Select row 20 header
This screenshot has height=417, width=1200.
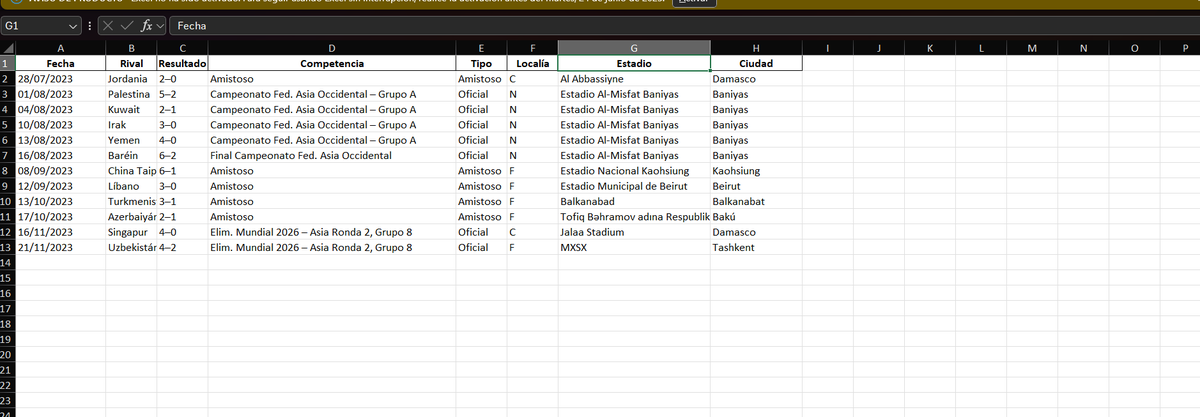pos(7,354)
